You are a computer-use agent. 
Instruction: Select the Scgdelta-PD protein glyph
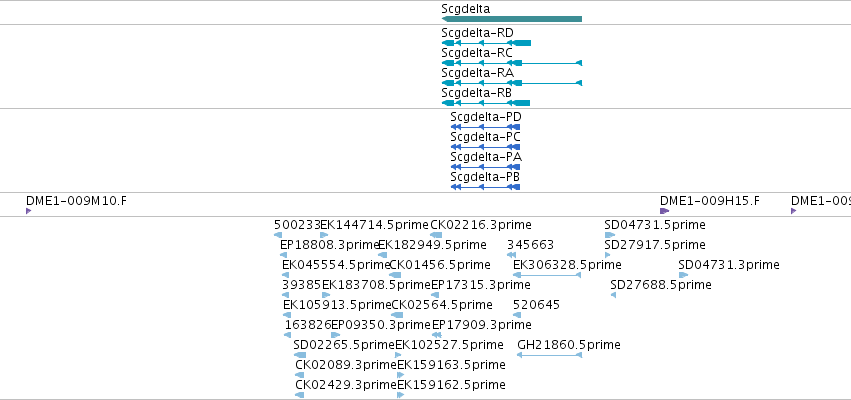[485, 127]
